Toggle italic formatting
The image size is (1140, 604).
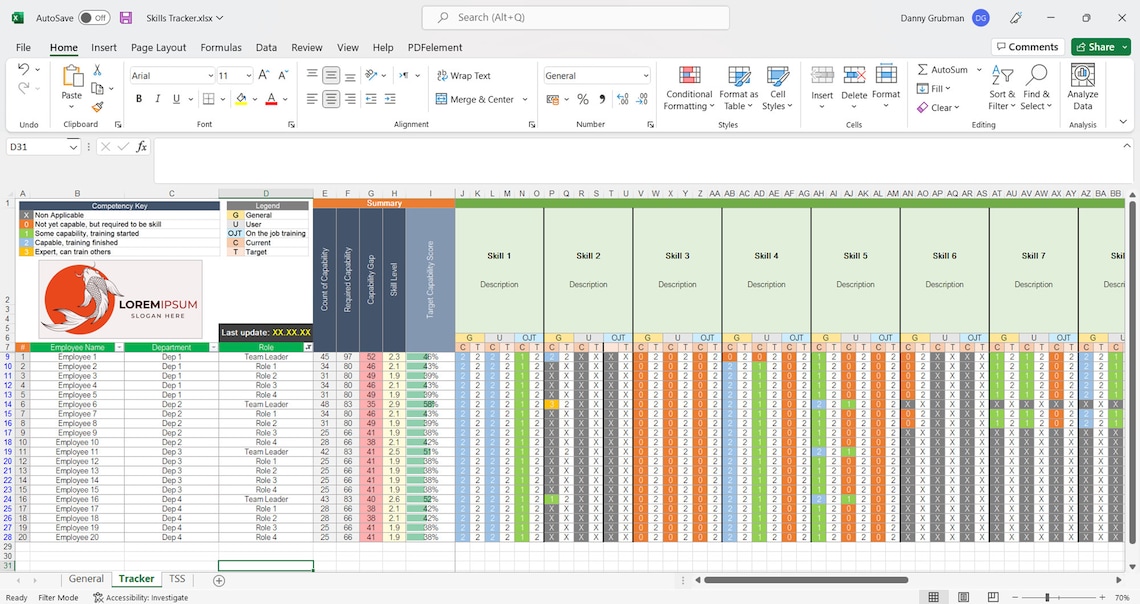pyautogui.click(x=155, y=98)
